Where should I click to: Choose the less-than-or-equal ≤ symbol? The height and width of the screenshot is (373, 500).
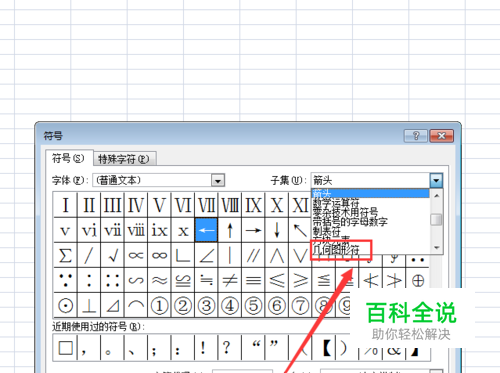(277, 280)
